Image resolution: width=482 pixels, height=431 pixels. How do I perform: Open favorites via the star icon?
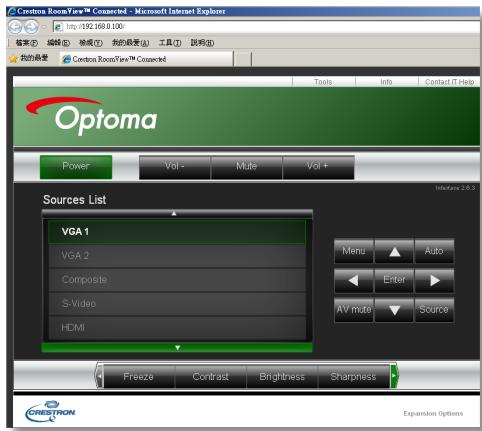point(13,59)
